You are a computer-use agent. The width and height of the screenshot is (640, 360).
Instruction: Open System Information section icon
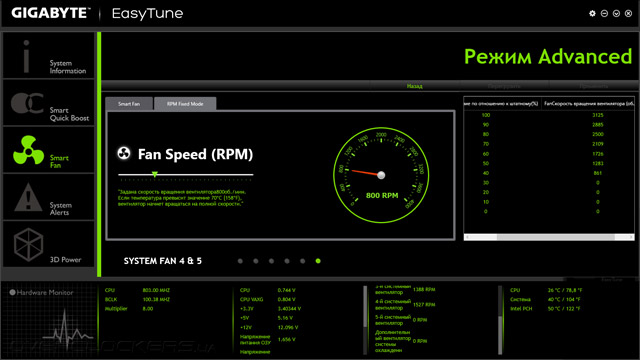tap(26, 56)
